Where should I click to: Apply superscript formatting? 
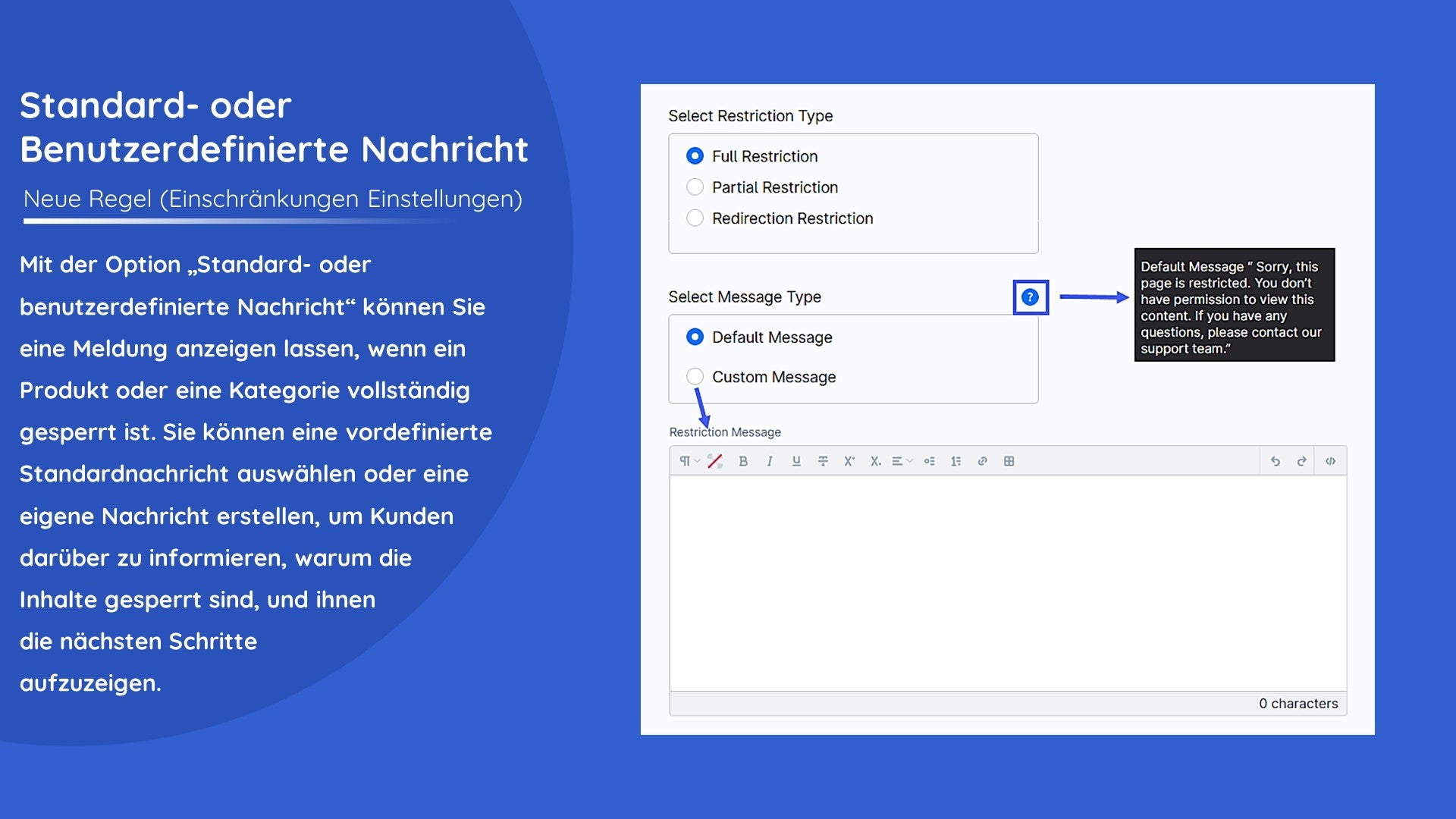click(x=849, y=461)
